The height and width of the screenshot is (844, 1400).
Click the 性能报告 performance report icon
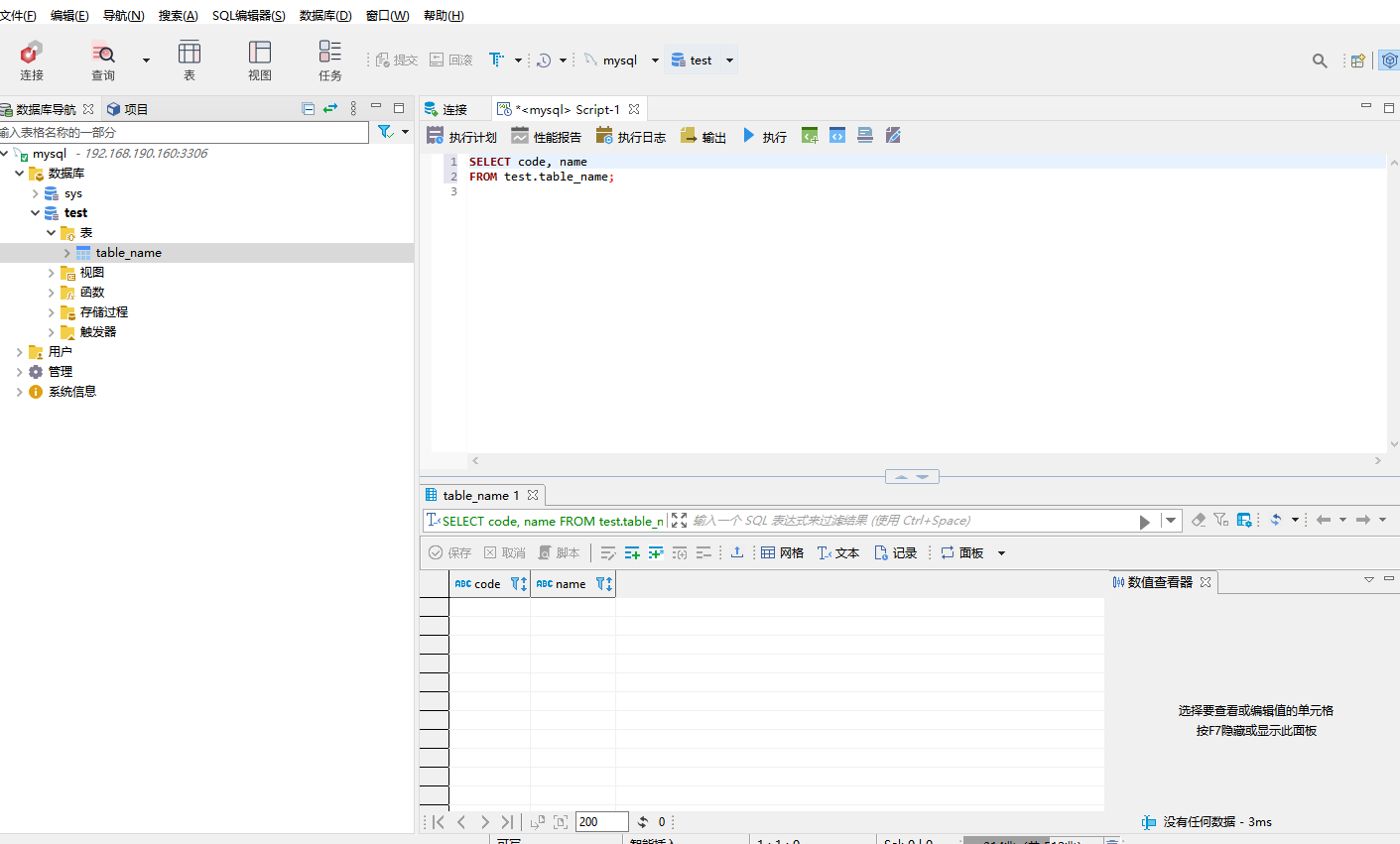click(x=546, y=137)
